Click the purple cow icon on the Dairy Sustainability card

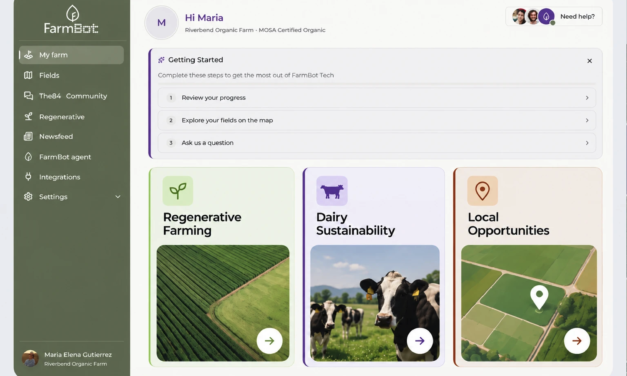click(332, 191)
